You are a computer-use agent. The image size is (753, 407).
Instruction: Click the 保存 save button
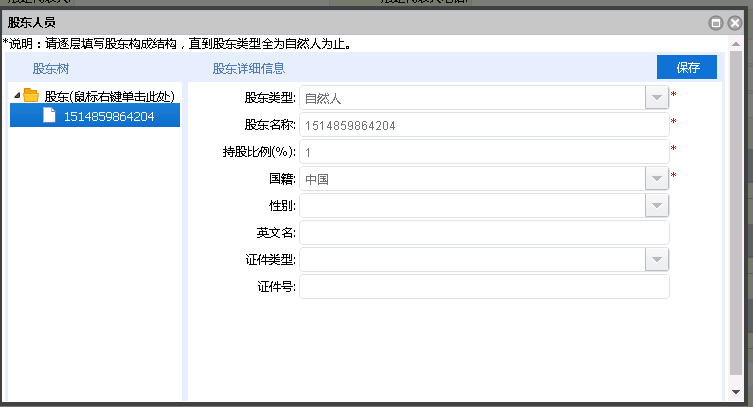tap(687, 67)
